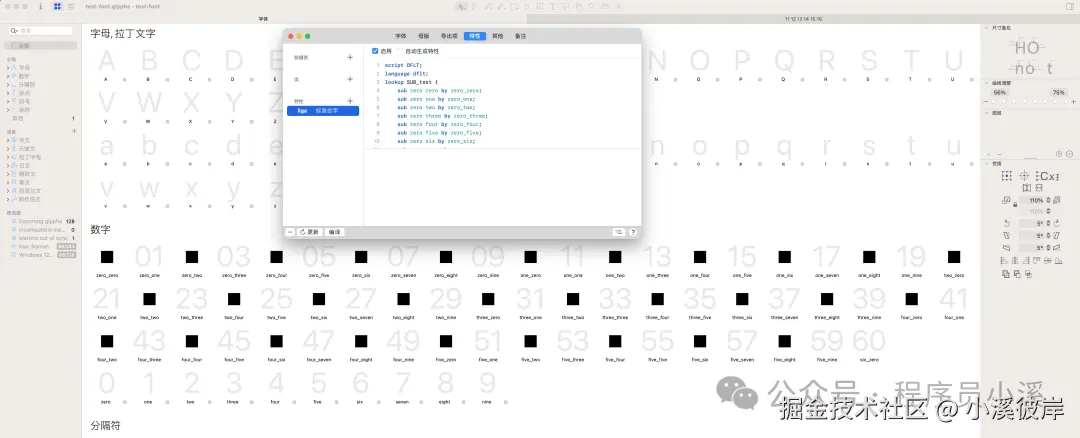The width and height of the screenshot is (1080, 438).
Task: Flip selection vertically in transform panel
Action: (1039, 188)
